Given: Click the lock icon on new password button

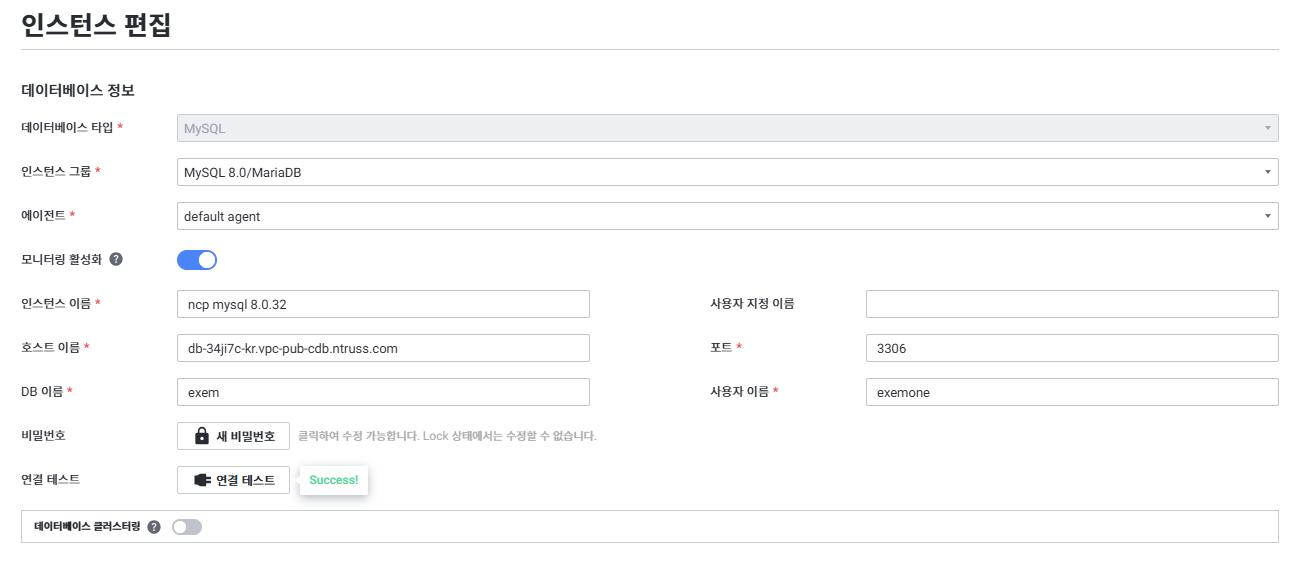Looking at the screenshot, I should (202, 436).
